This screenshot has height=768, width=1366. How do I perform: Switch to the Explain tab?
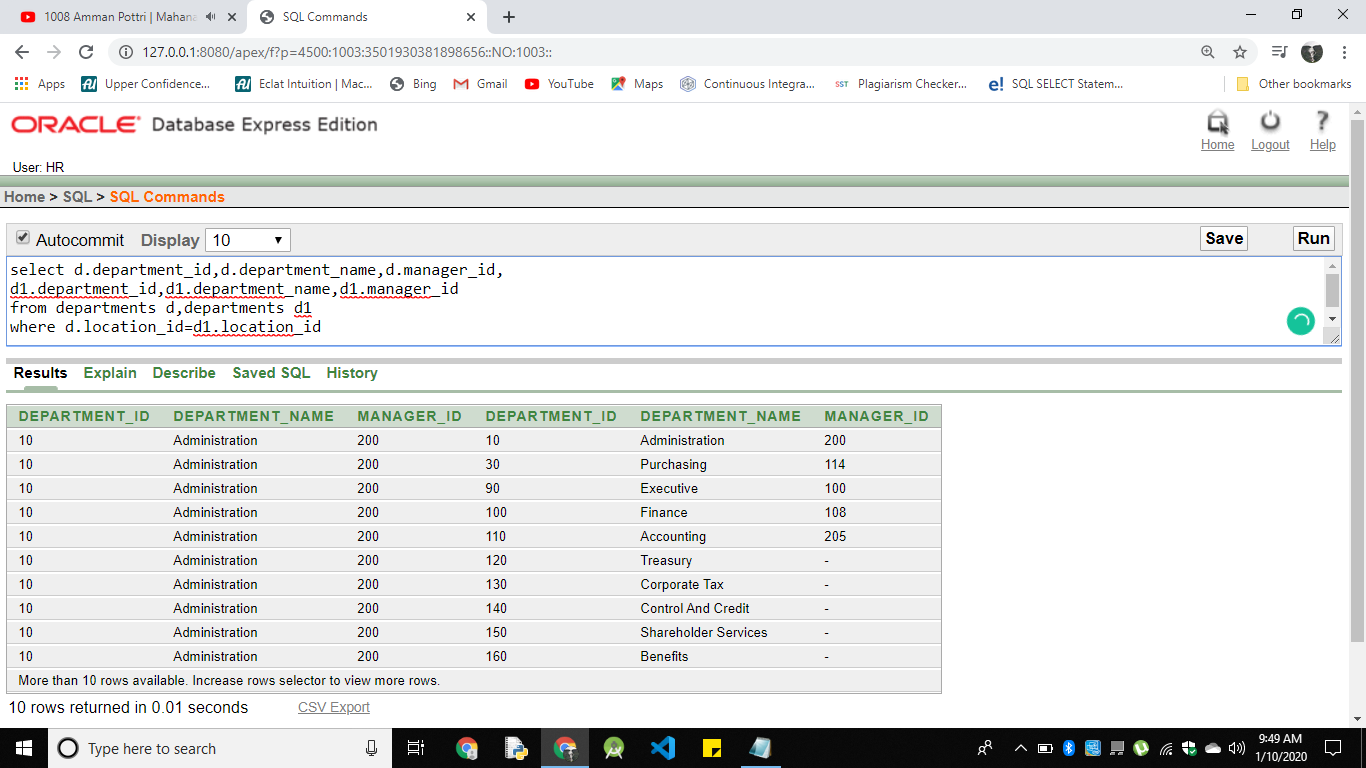point(110,373)
